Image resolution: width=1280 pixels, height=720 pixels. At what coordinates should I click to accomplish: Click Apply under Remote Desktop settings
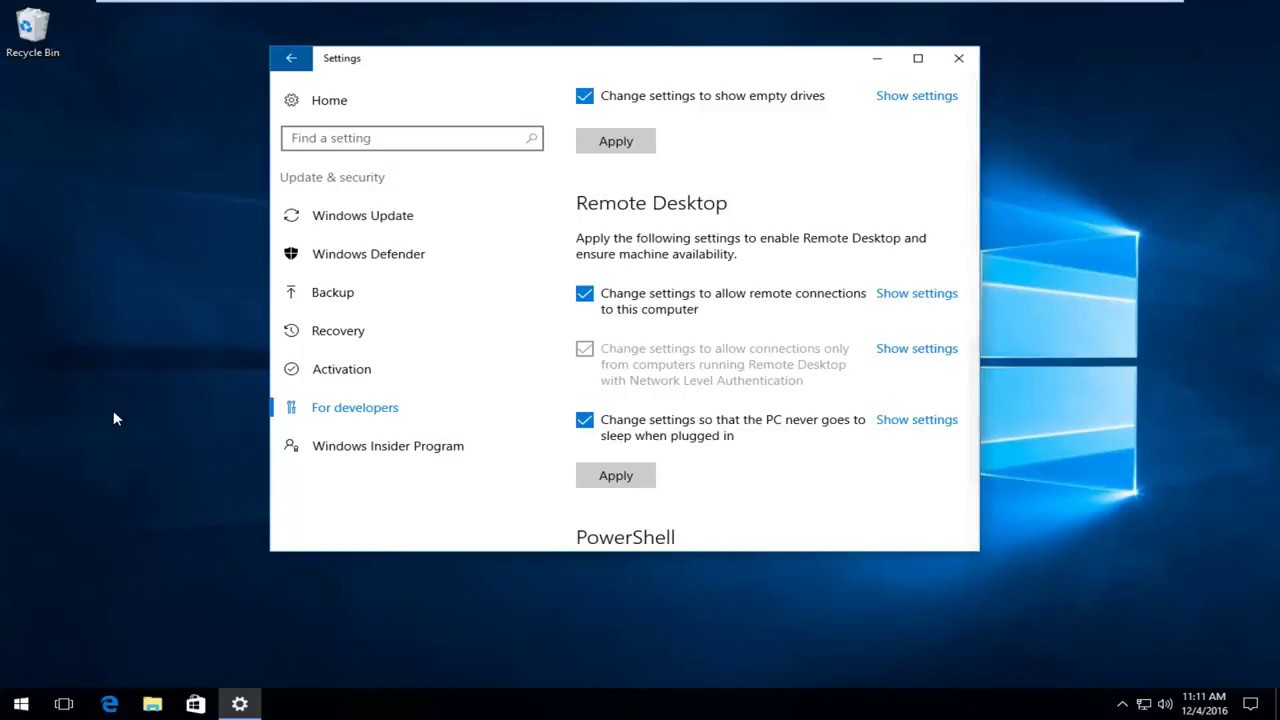[x=616, y=476]
